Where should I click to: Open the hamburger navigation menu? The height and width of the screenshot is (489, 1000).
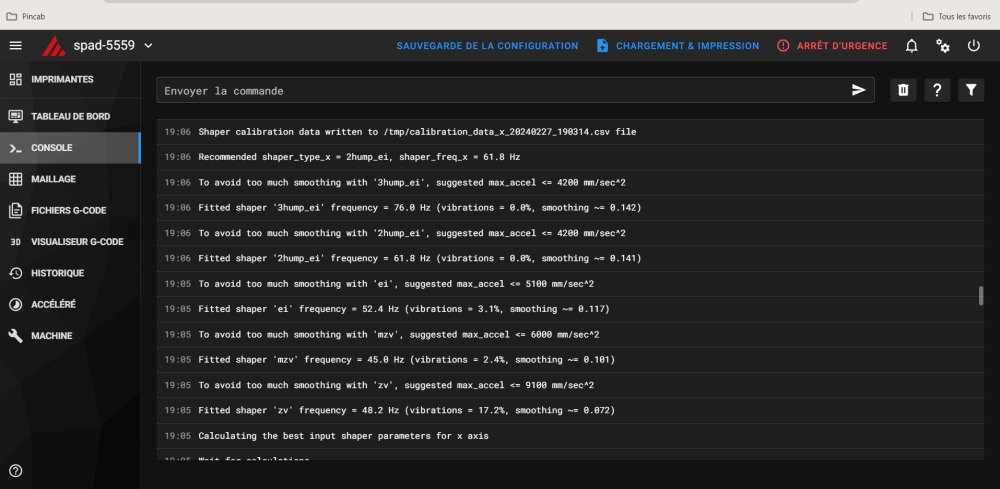coord(15,46)
